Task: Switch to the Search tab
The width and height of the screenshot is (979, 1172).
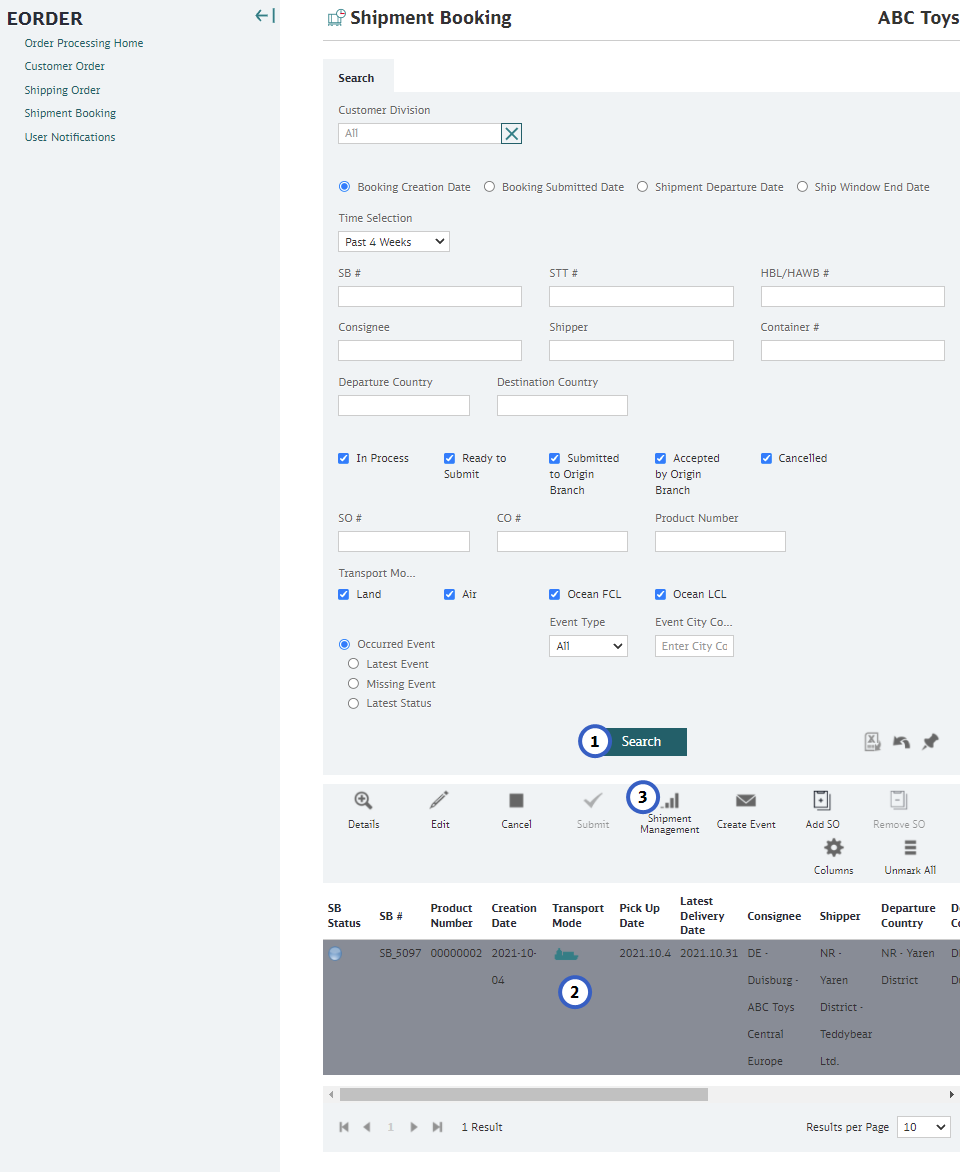Action: (356, 78)
